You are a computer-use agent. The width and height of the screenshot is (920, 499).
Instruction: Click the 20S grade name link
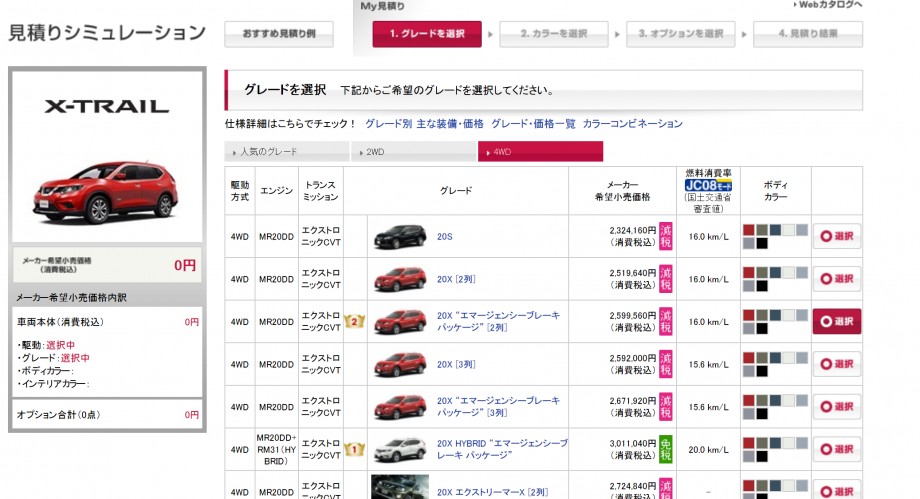click(x=445, y=237)
